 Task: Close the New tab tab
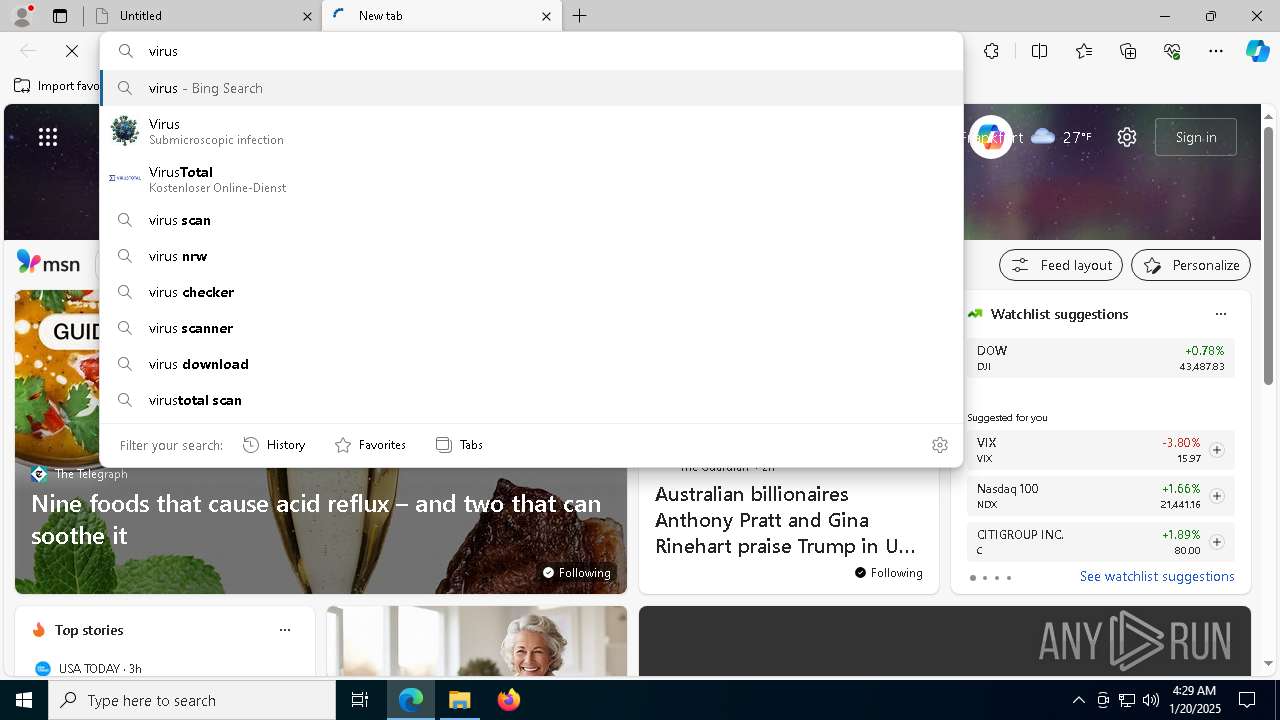546,16
